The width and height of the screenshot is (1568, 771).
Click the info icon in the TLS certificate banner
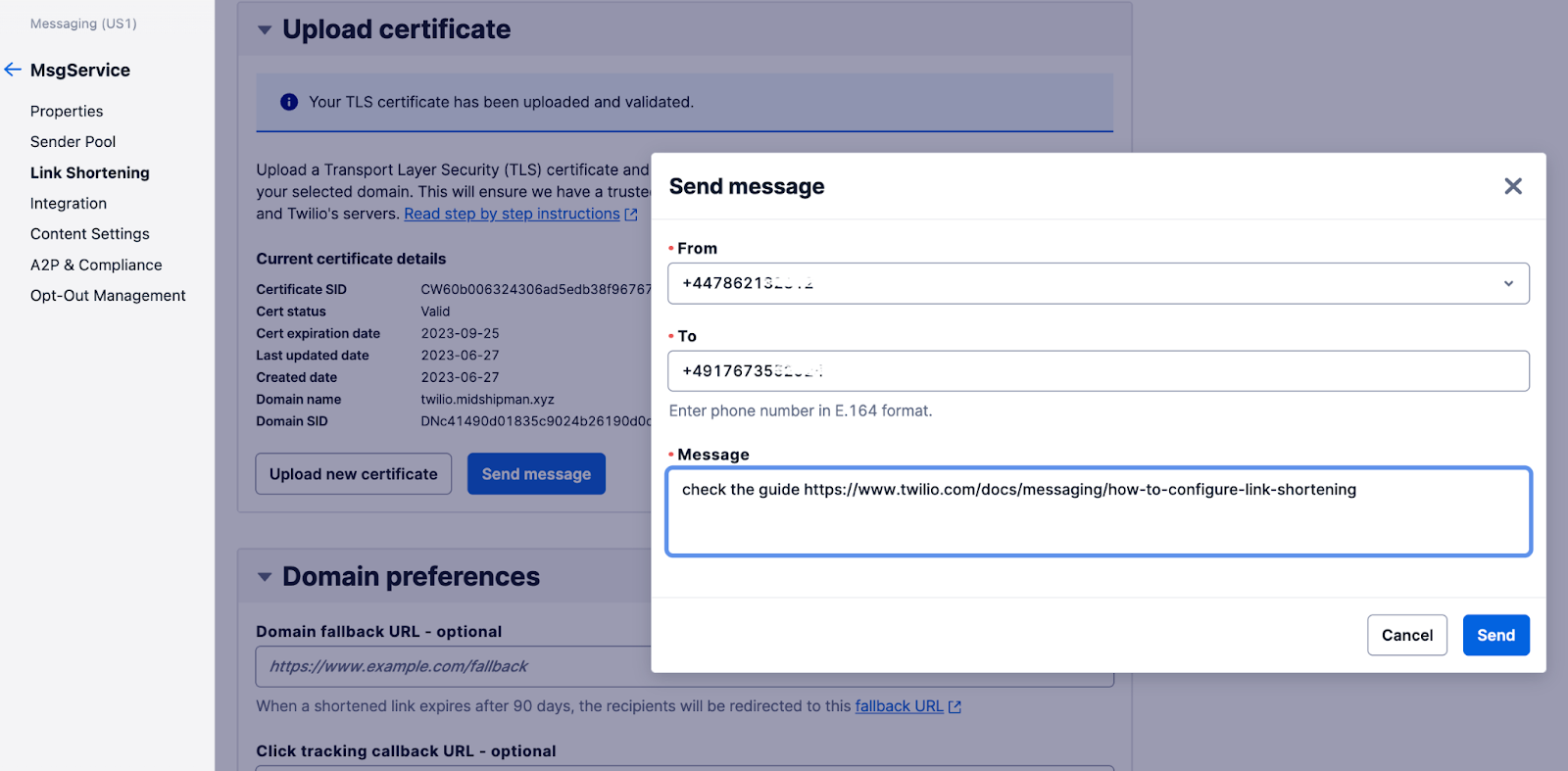click(288, 101)
